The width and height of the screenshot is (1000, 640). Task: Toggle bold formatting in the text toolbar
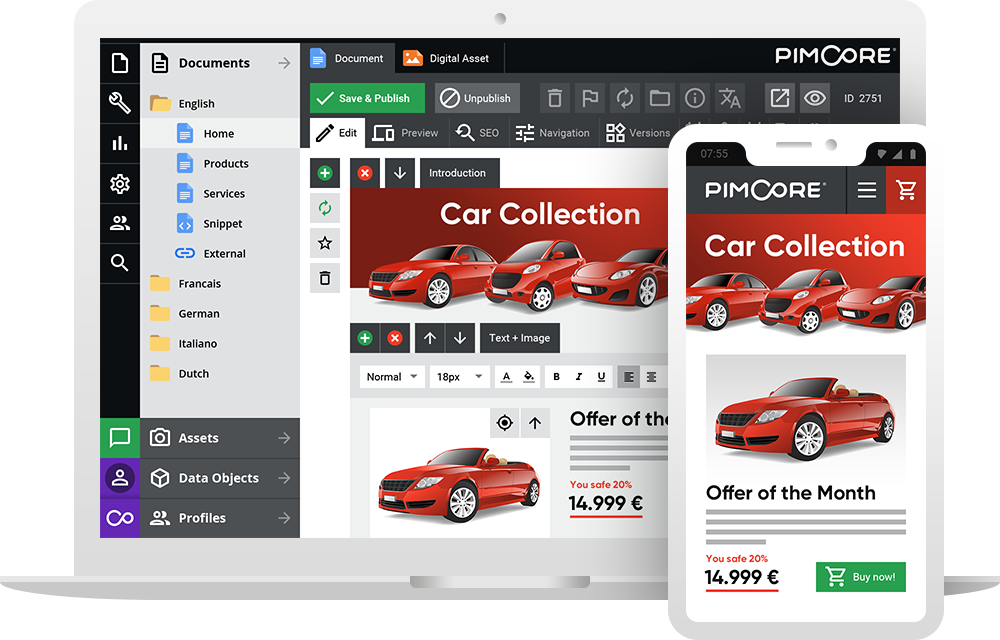tap(556, 376)
